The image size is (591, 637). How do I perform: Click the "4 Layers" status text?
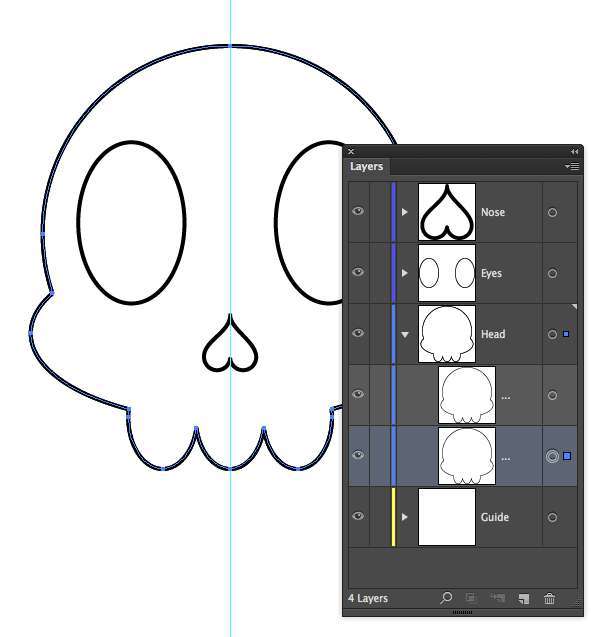(x=368, y=598)
